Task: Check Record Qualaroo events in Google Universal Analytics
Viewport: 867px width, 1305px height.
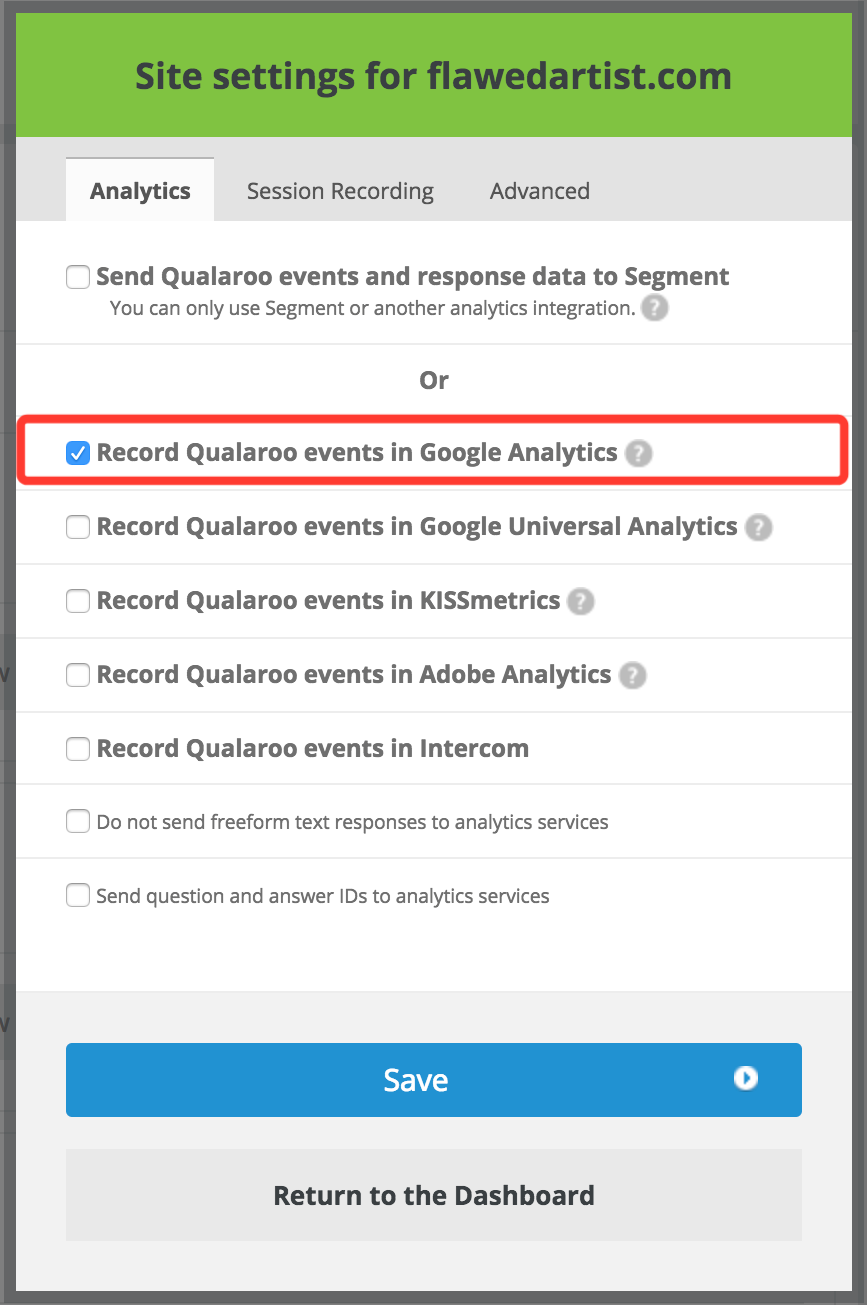Action: click(77, 527)
